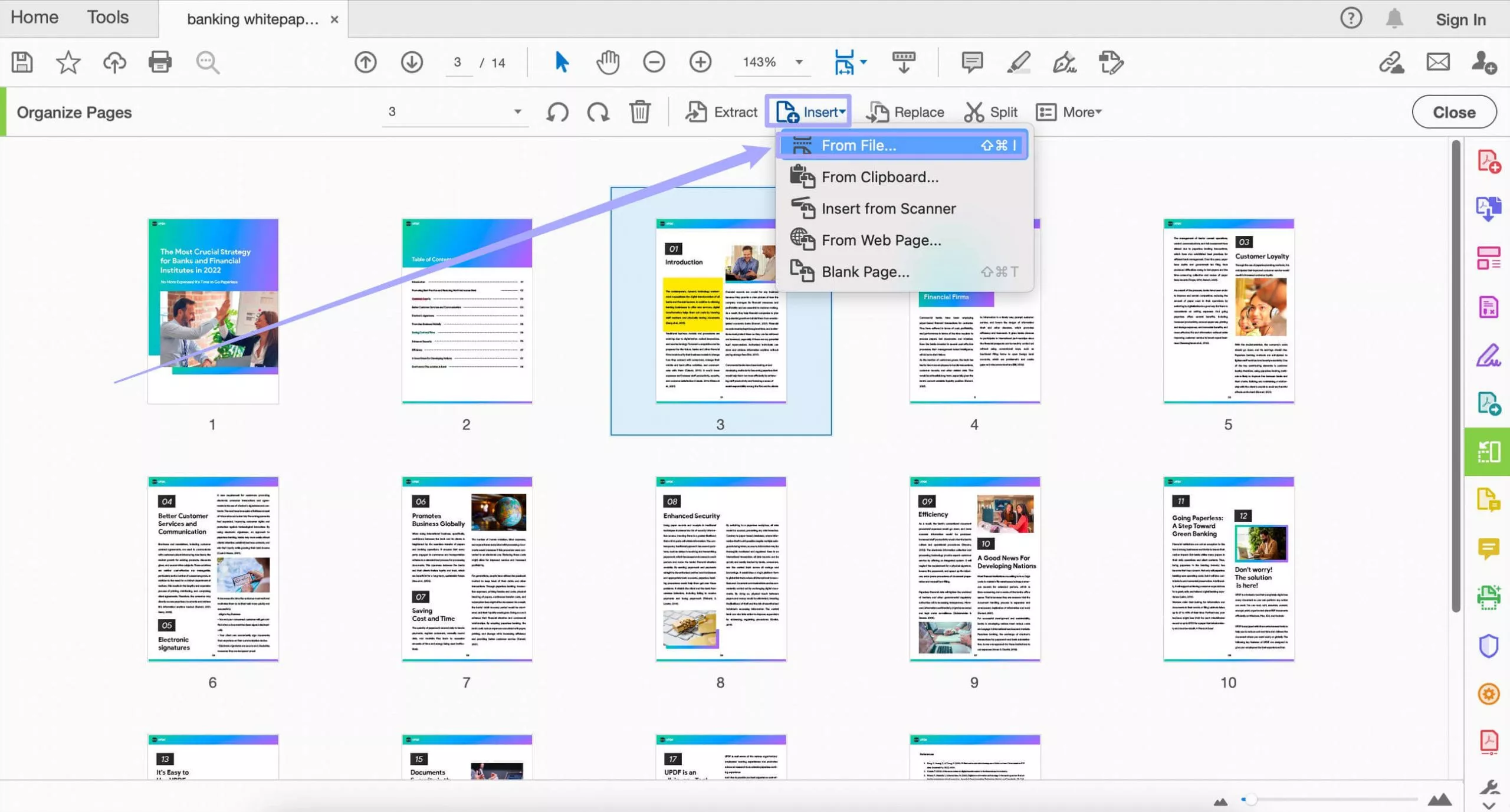
Task: Click the Save file icon
Action: [22, 62]
